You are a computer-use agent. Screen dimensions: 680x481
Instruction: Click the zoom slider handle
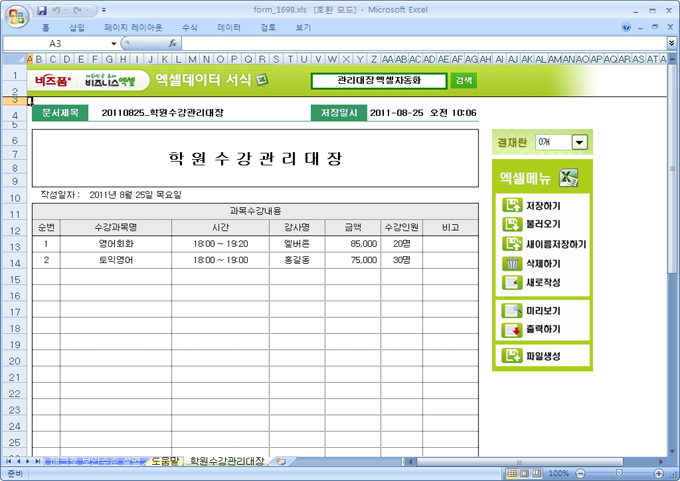(x=619, y=474)
